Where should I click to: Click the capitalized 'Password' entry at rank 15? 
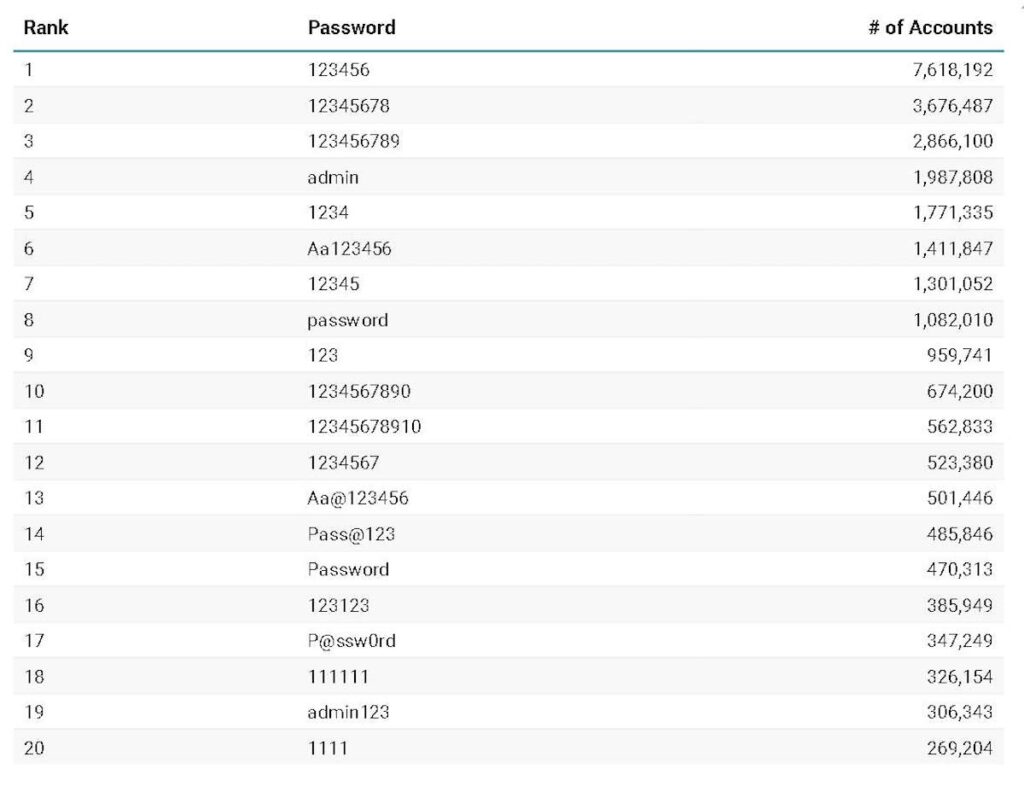pyautogui.click(x=348, y=569)
